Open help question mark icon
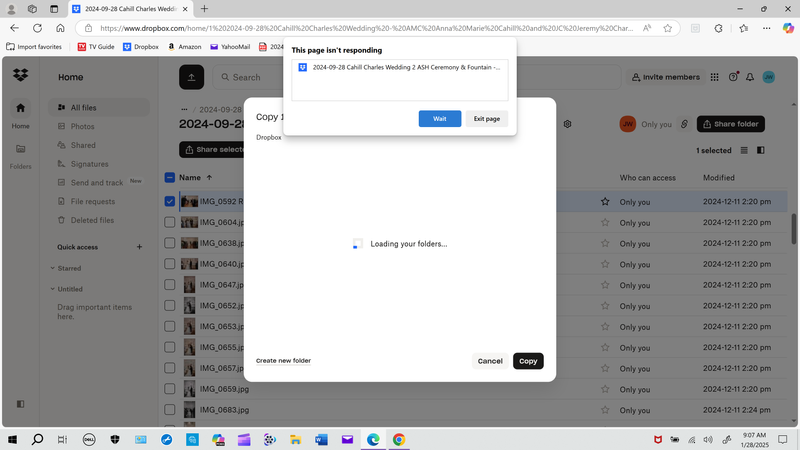 (x=733, y=77)
